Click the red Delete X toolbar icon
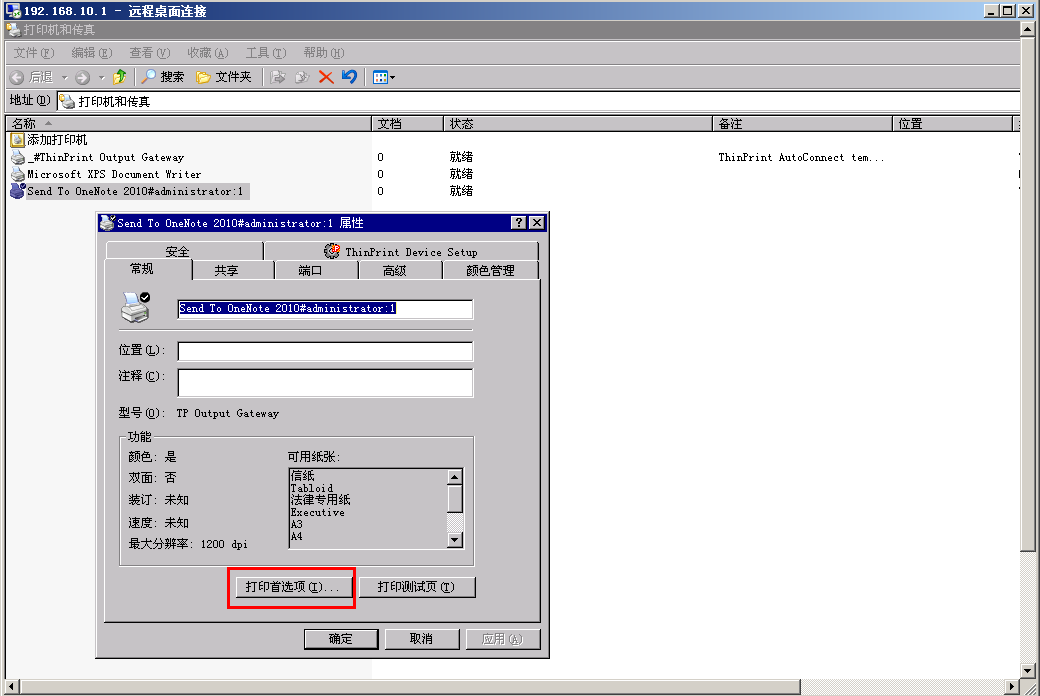 (326, 77)
